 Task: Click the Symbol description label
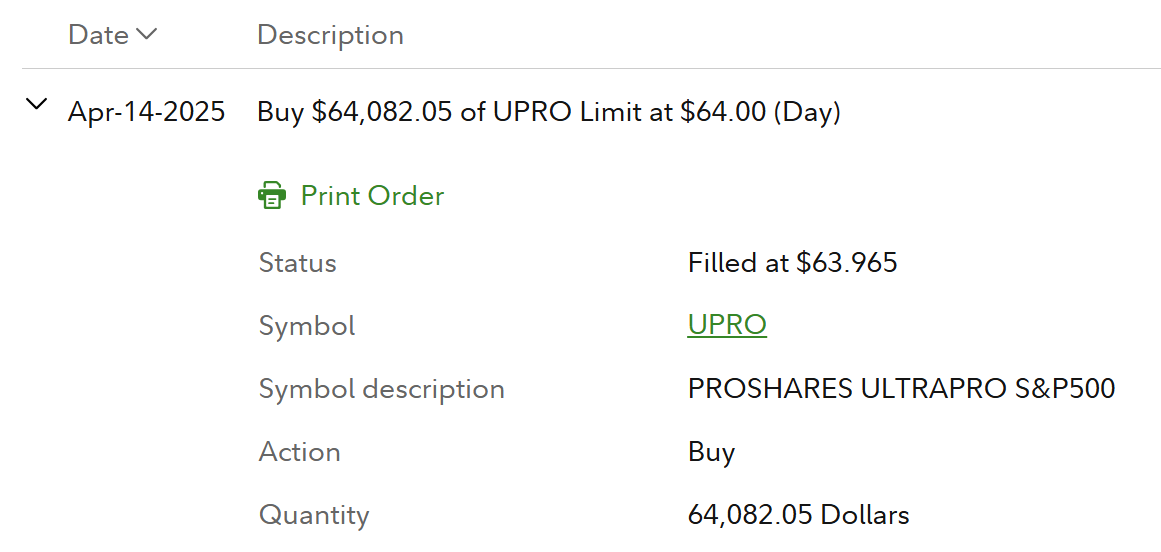tap(381, 389)
